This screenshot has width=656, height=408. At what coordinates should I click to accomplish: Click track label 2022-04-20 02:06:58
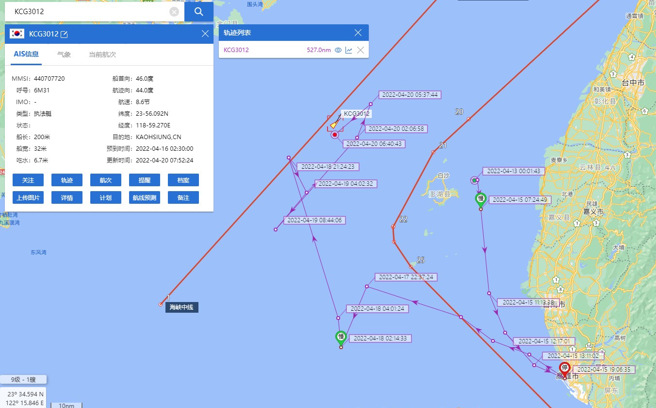(x=396, y=129)
